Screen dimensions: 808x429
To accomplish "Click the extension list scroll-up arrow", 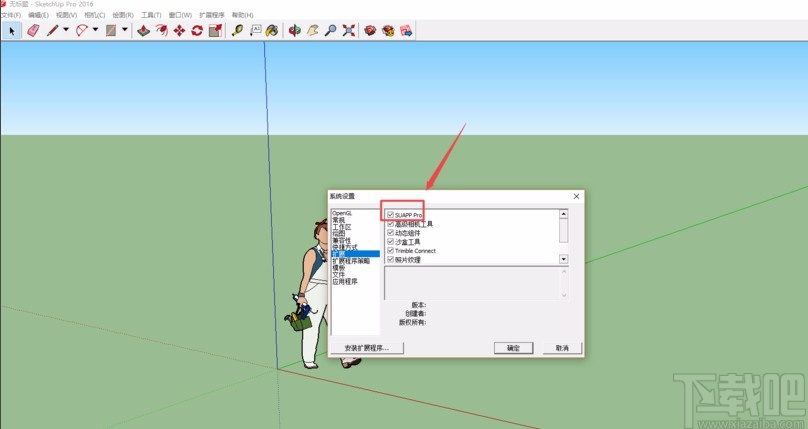I will point(563,214).
